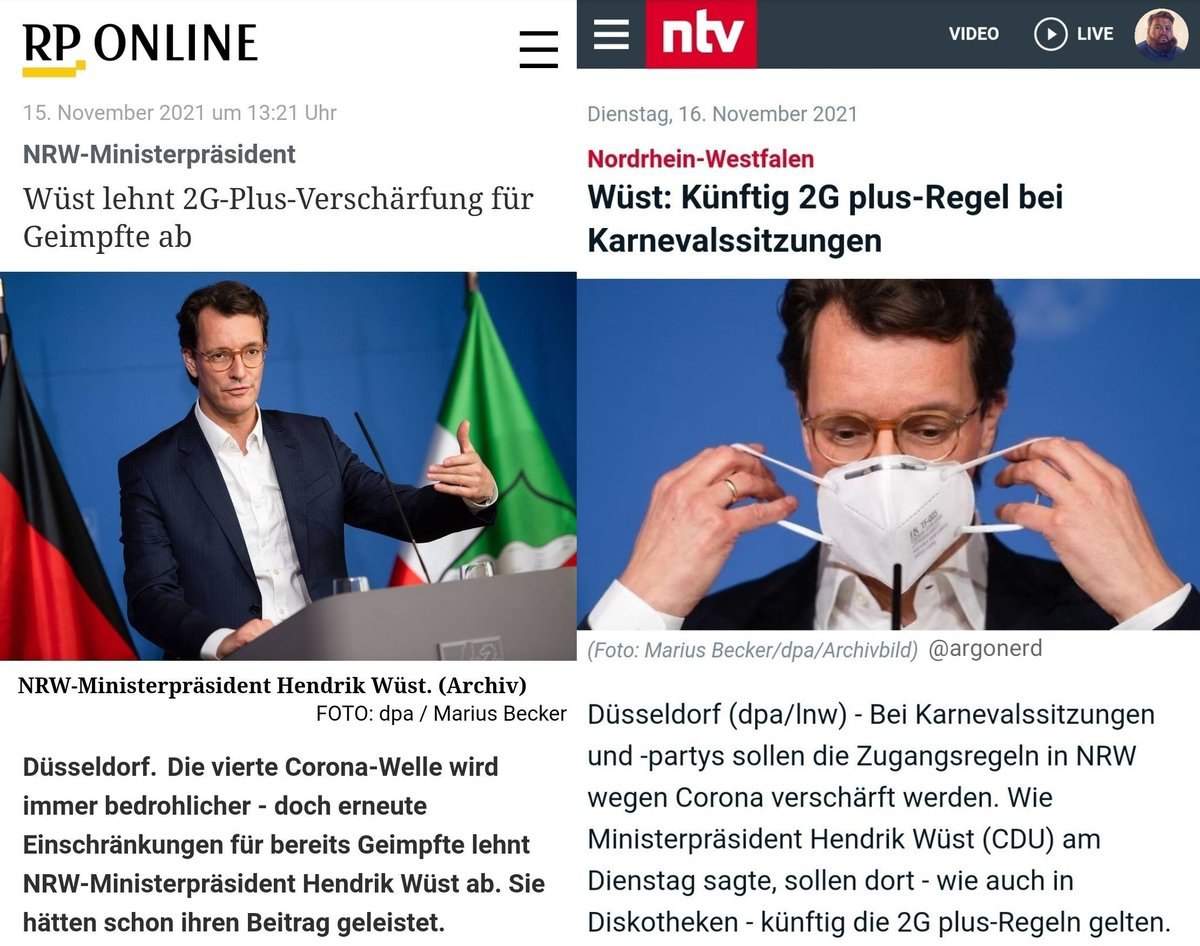Click the red ntv logo
The image size is (1200, 946).
[x=701, y=34]
